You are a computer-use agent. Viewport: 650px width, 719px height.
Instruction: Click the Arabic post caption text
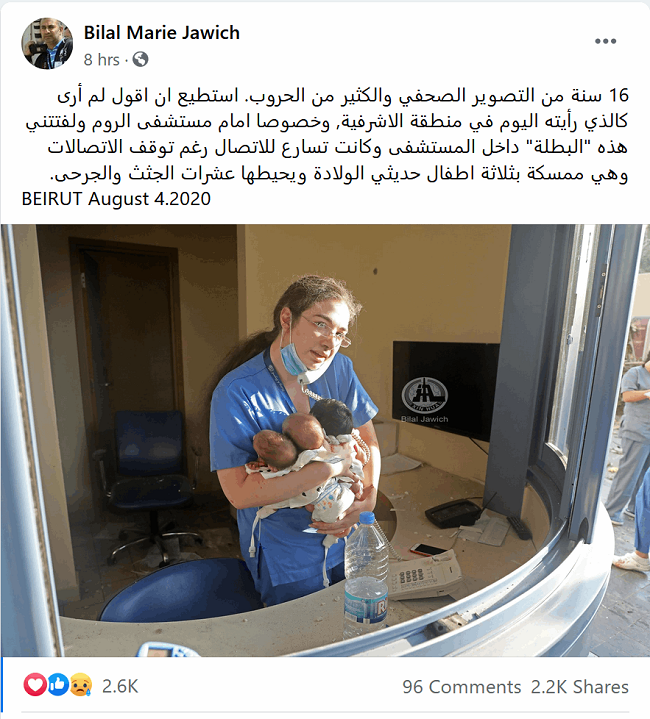[x=326, y=134]
